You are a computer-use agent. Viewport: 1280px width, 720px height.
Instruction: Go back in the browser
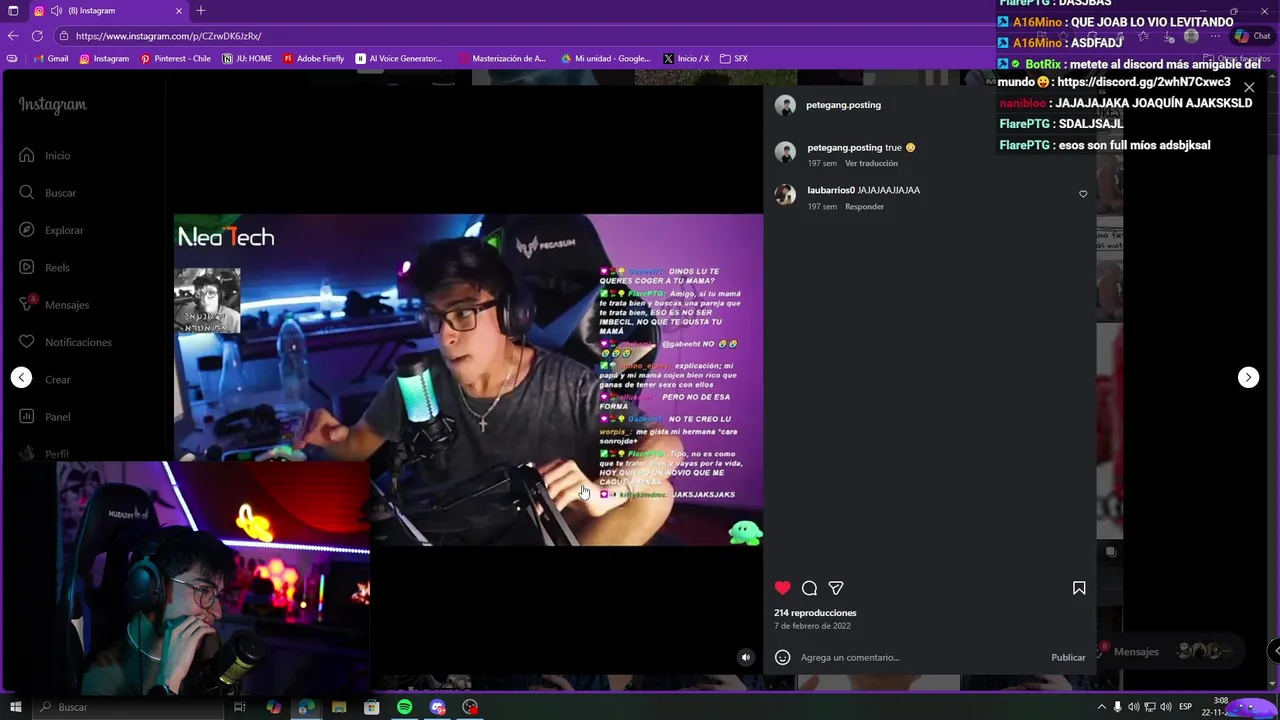coord(13,36)
